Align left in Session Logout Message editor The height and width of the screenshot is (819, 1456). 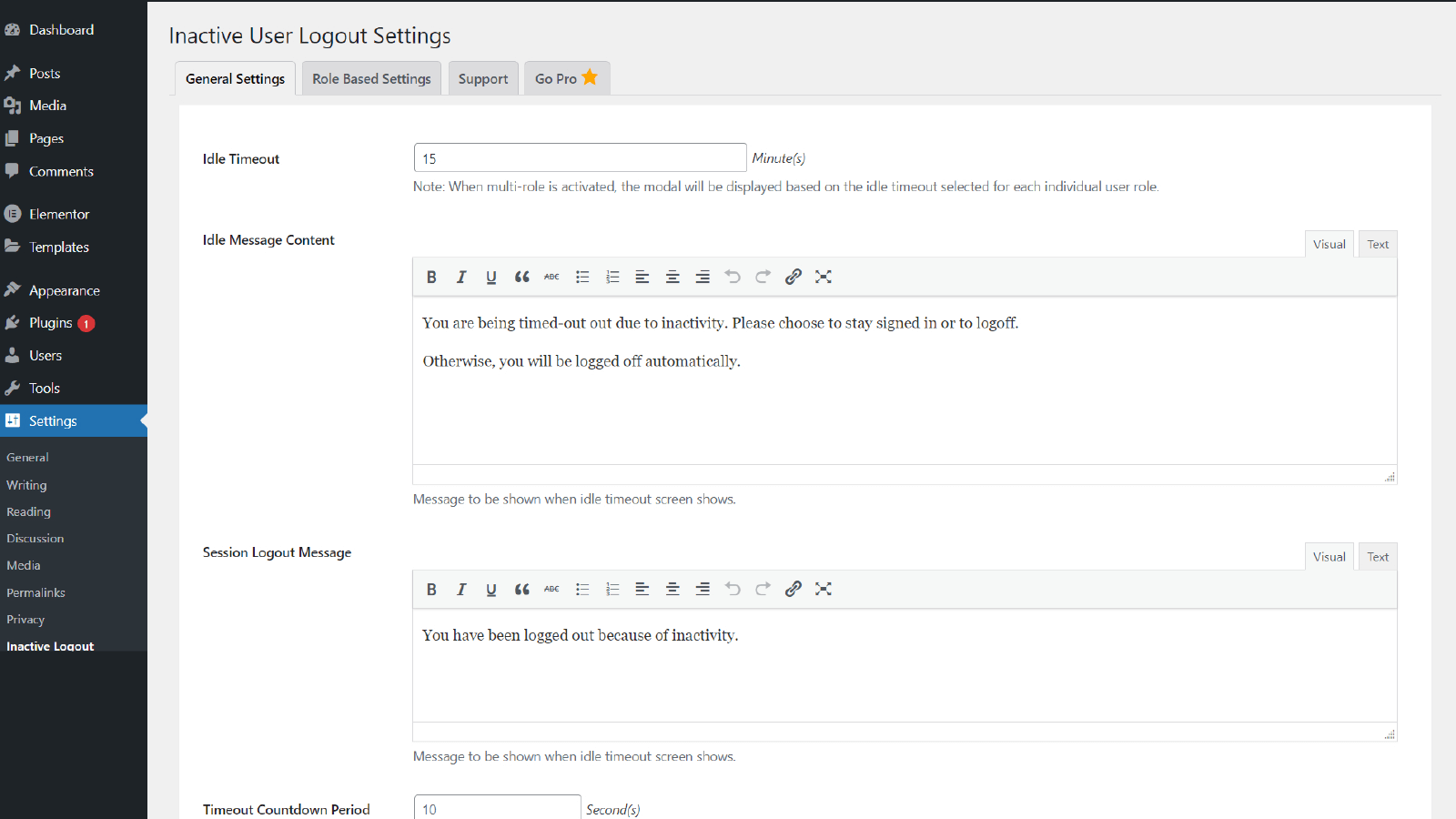(x=642, y=589)
